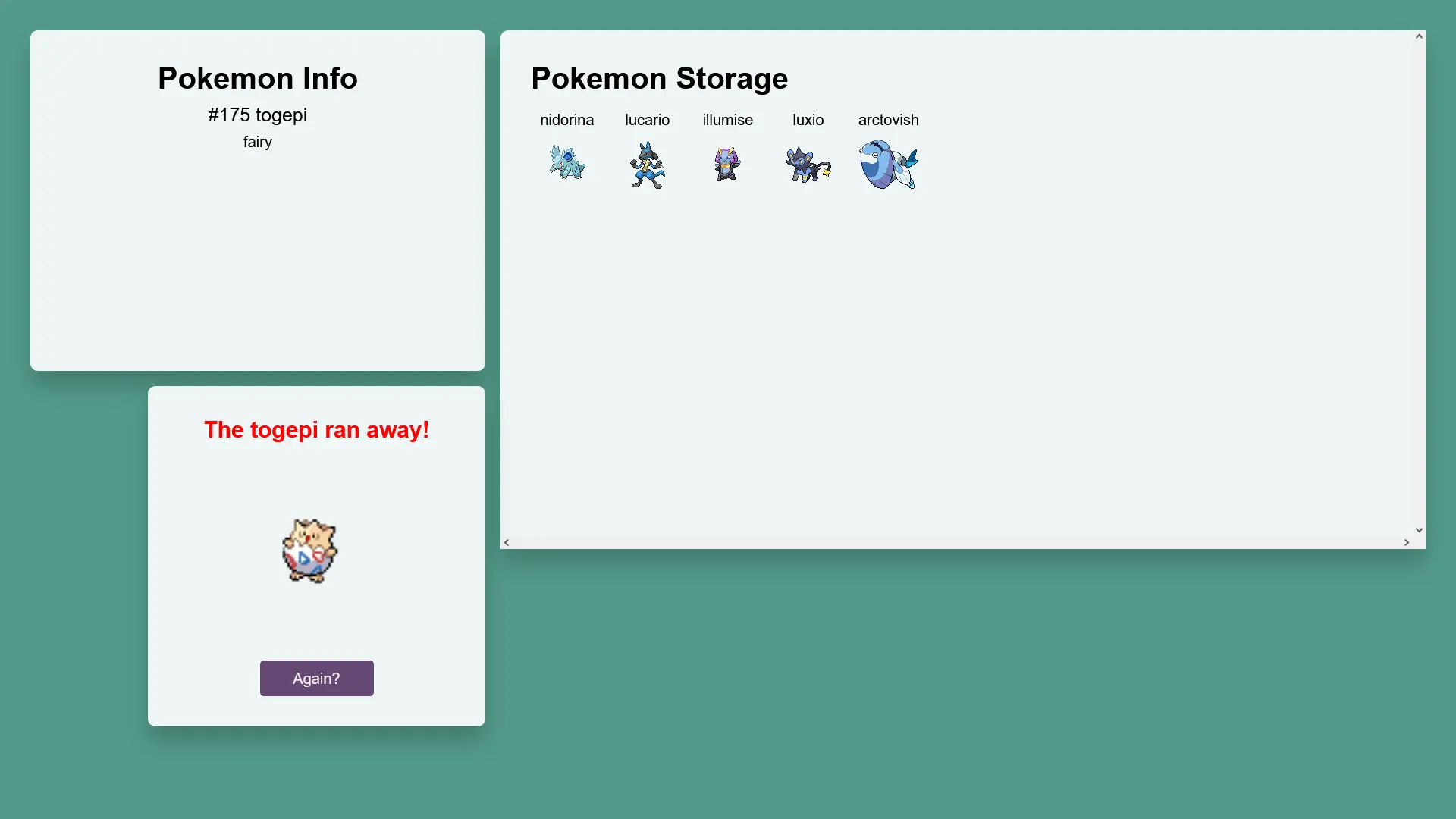Click the scroll up arrow in storage

[x=1419, y=36]
